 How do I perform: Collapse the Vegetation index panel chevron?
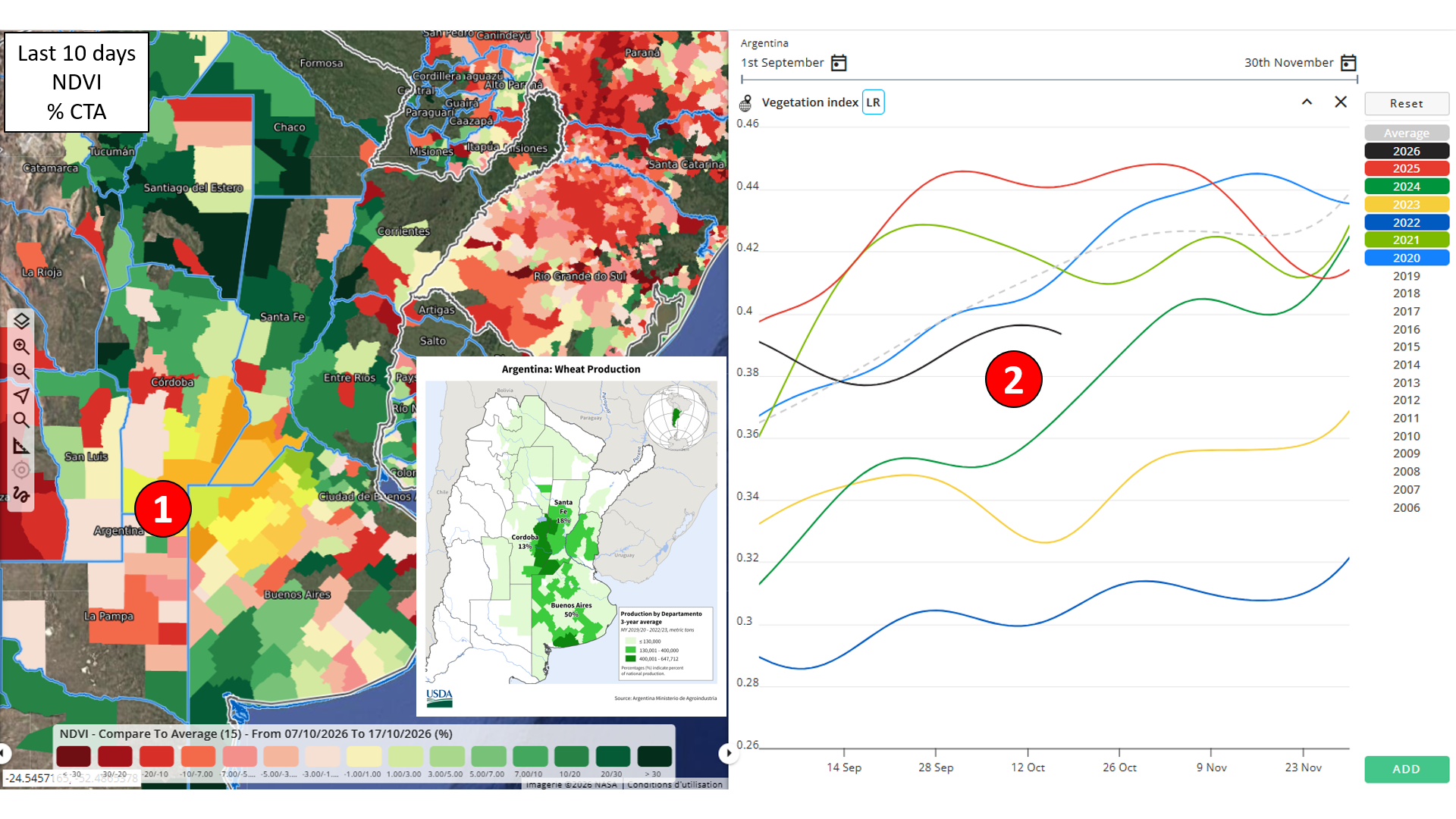[1307, 102]
